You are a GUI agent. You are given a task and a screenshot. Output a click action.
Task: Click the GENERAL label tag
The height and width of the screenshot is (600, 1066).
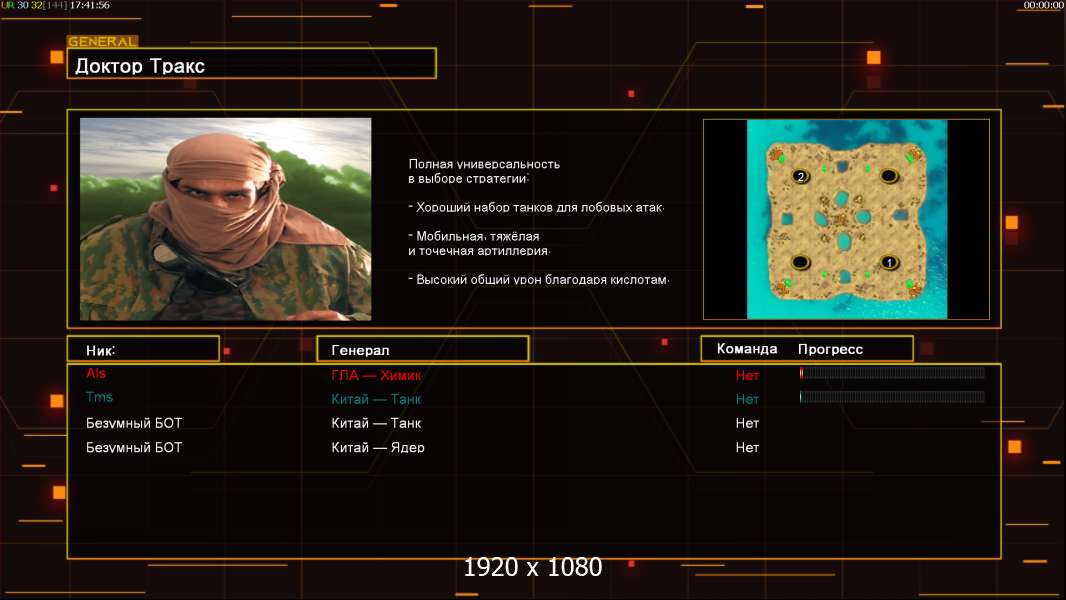(x=103, y=41)
